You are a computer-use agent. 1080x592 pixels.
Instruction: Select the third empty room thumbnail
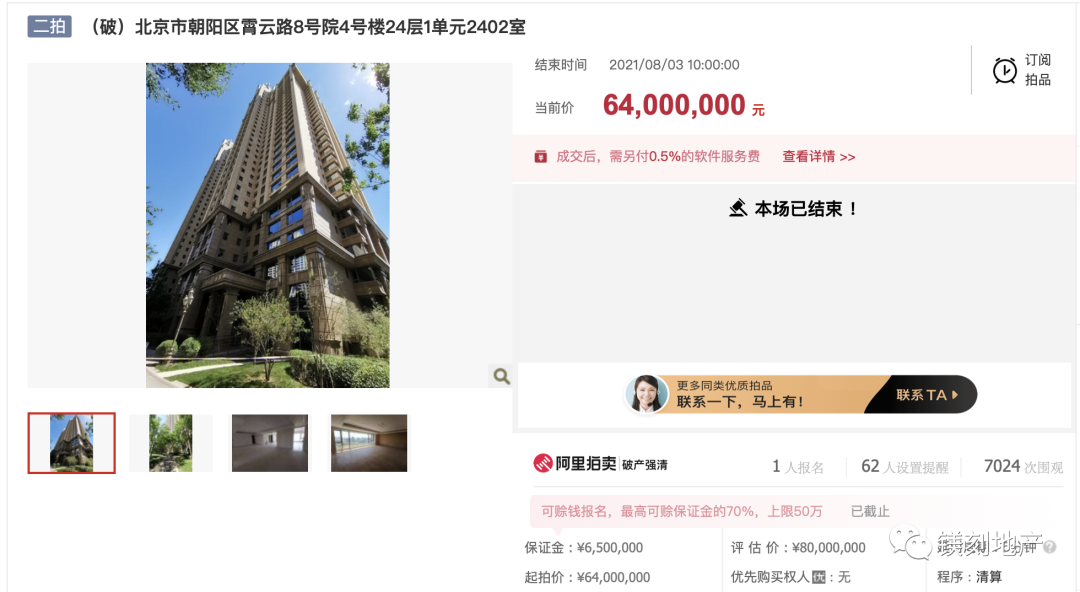[270, 443]
